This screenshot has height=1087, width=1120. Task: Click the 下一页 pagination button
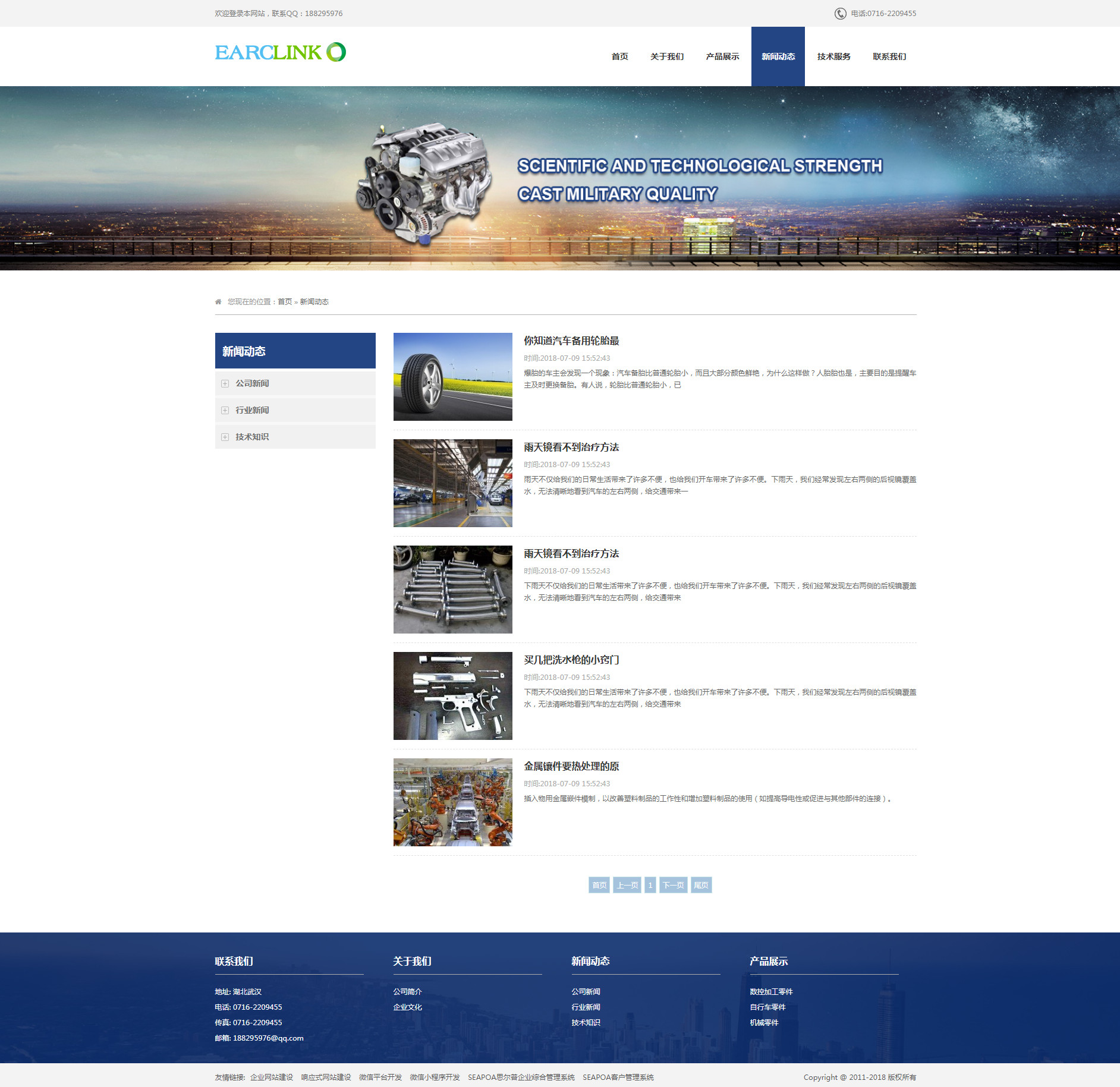point(673,885)
